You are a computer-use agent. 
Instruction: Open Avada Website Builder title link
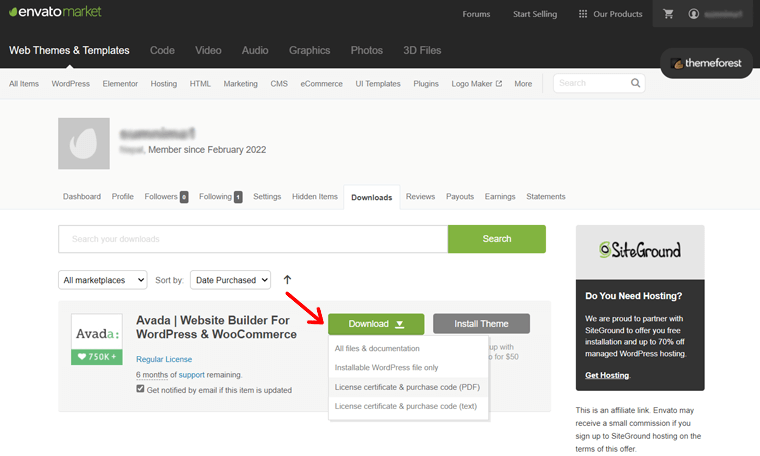216,327
